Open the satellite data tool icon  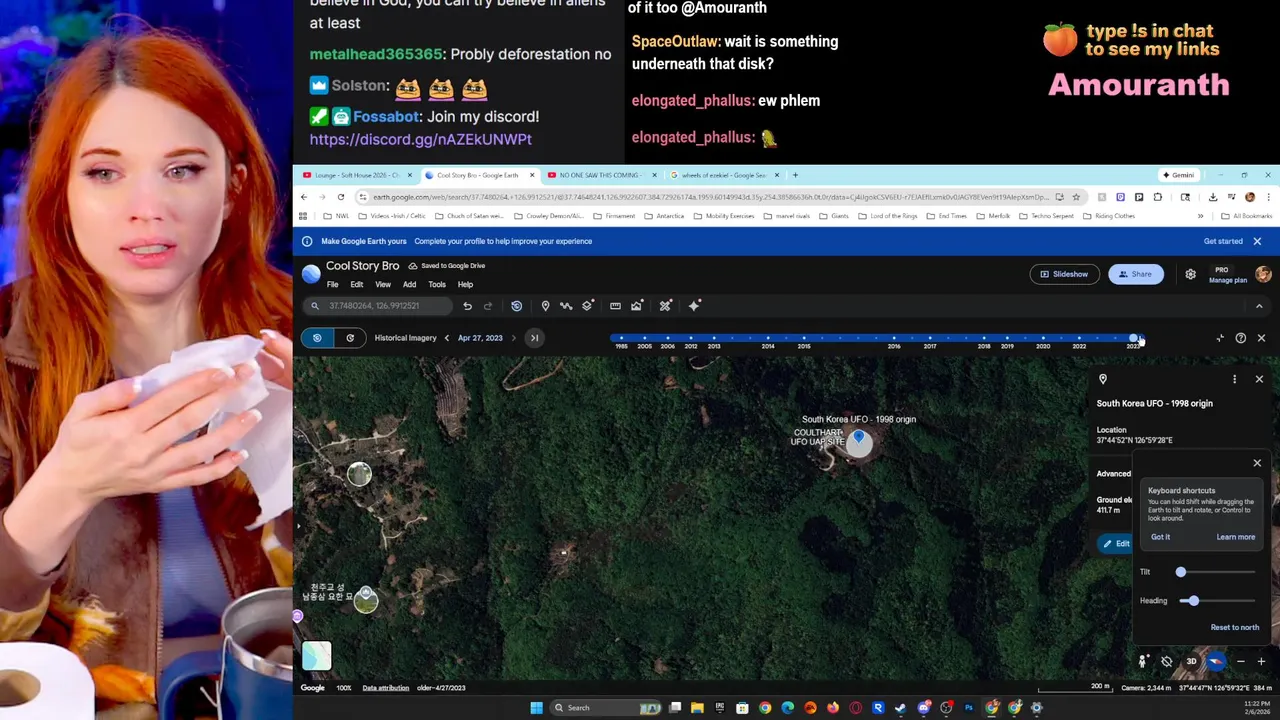tap(665, 306)
